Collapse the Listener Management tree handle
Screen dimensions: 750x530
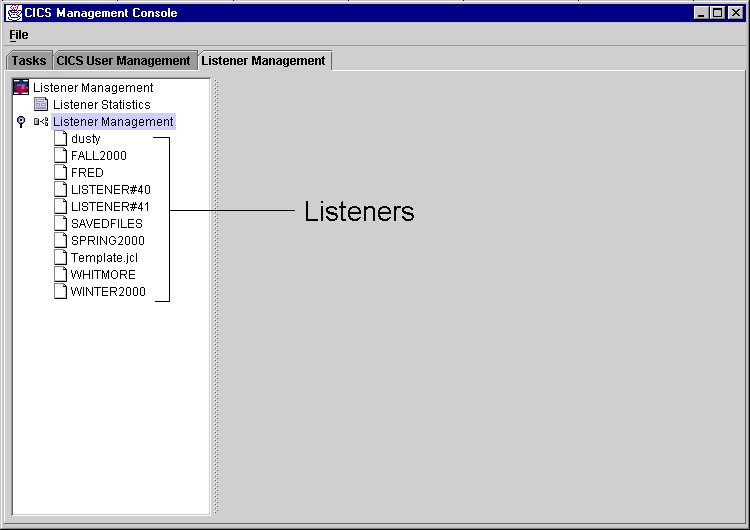pos(21,121)
